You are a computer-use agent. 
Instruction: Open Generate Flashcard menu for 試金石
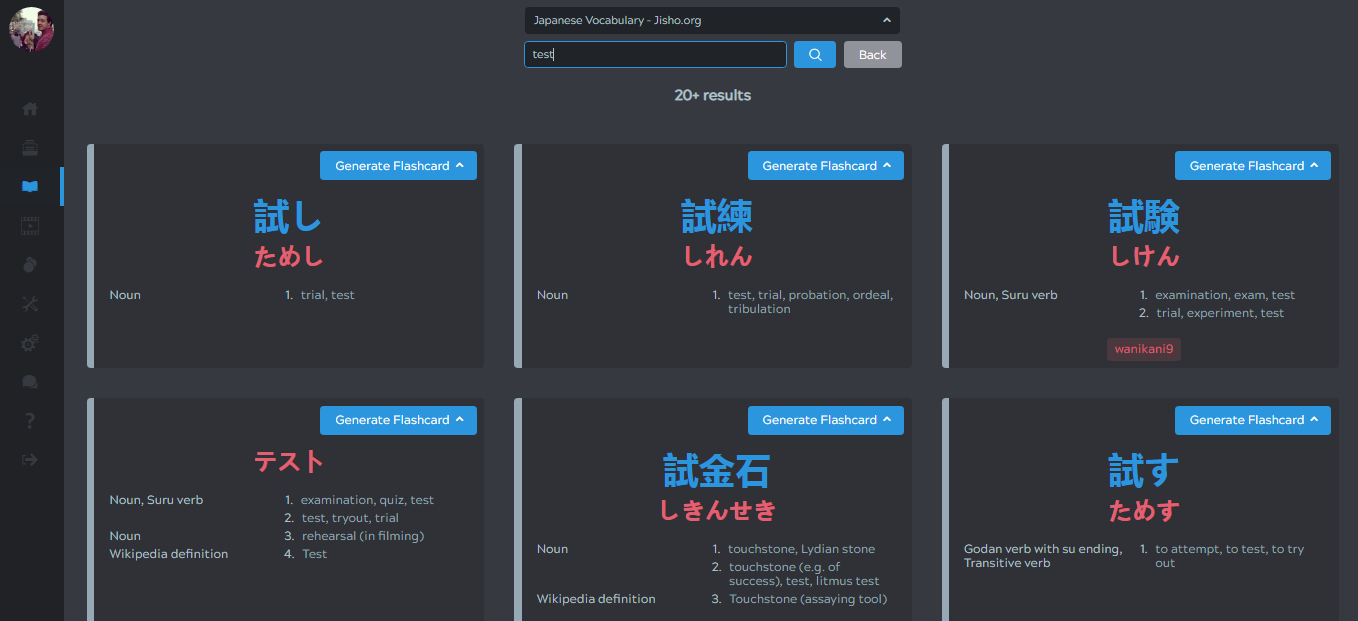click(825, 420)
